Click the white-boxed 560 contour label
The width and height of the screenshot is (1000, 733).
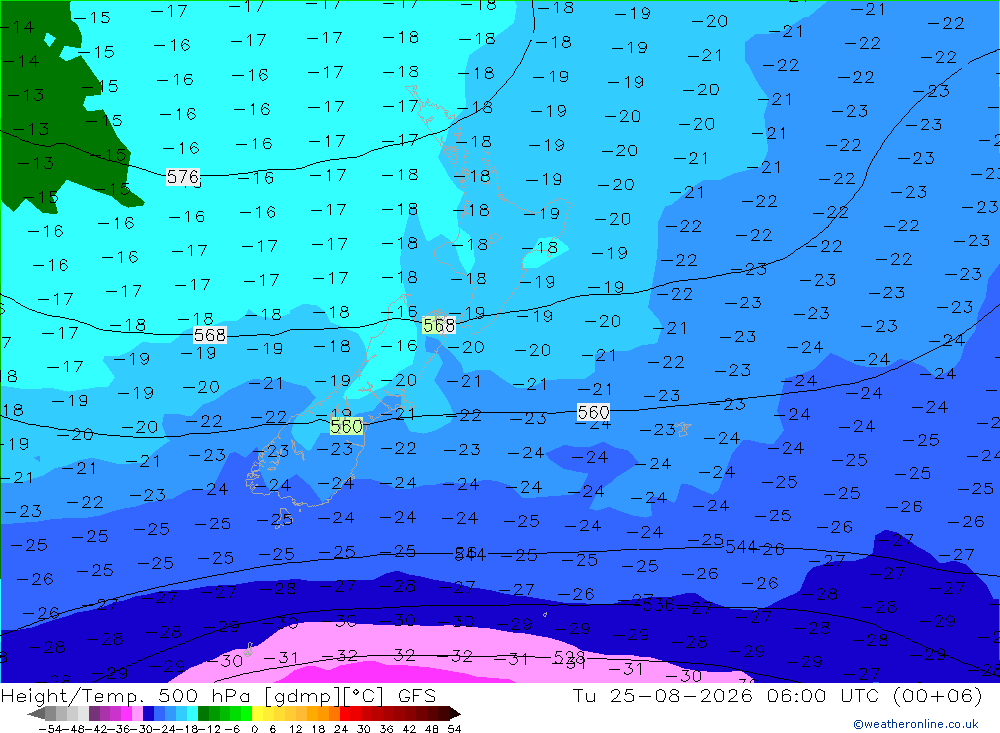tap(593, 412)
